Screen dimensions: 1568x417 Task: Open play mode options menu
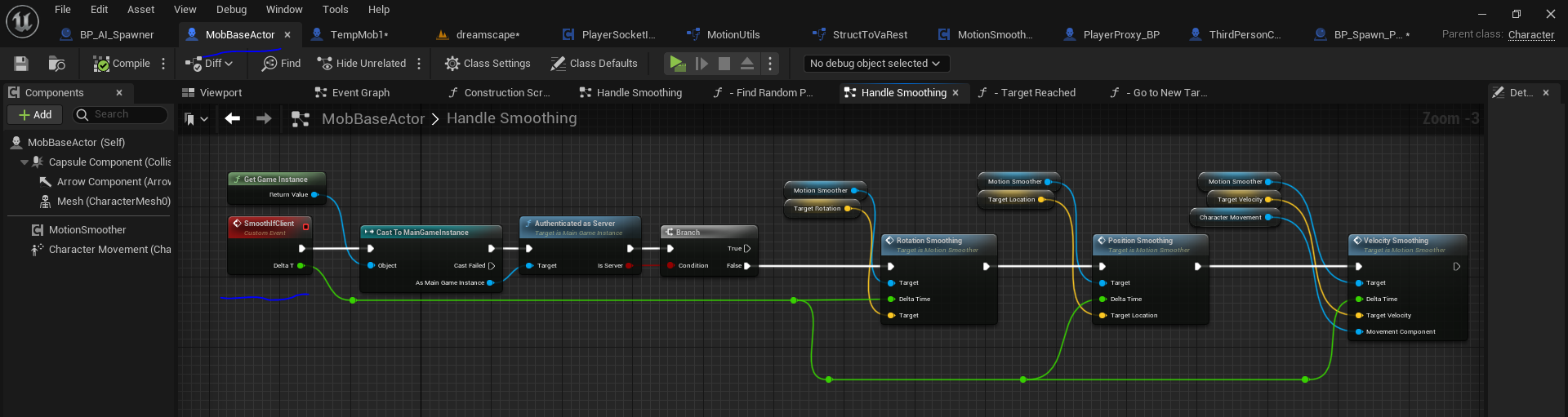[x=770, y=64]
